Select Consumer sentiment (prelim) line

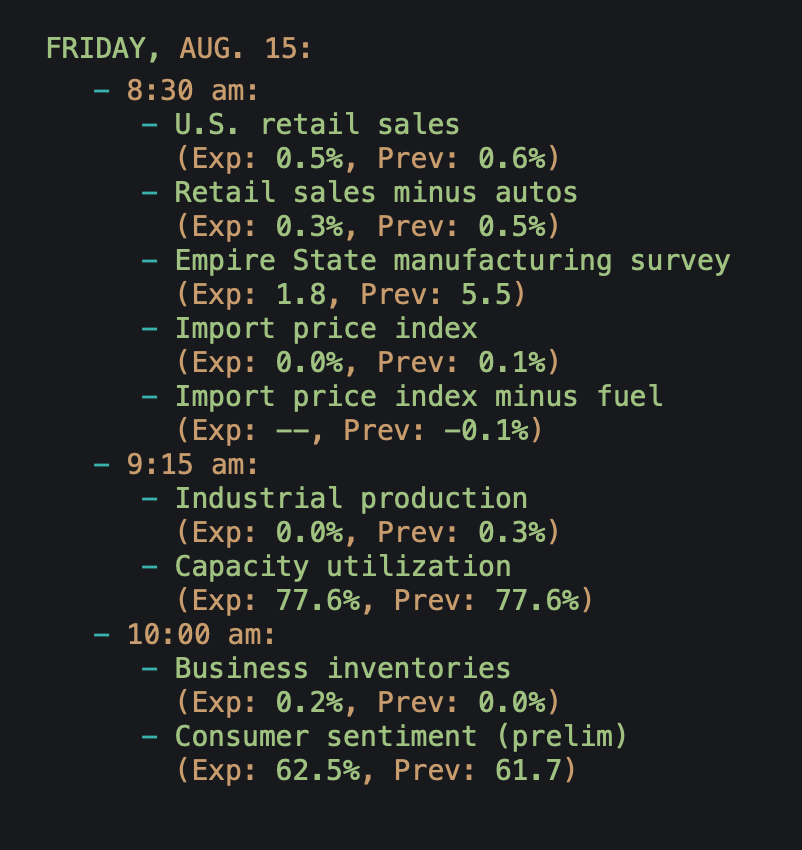(x=401, y=737)
